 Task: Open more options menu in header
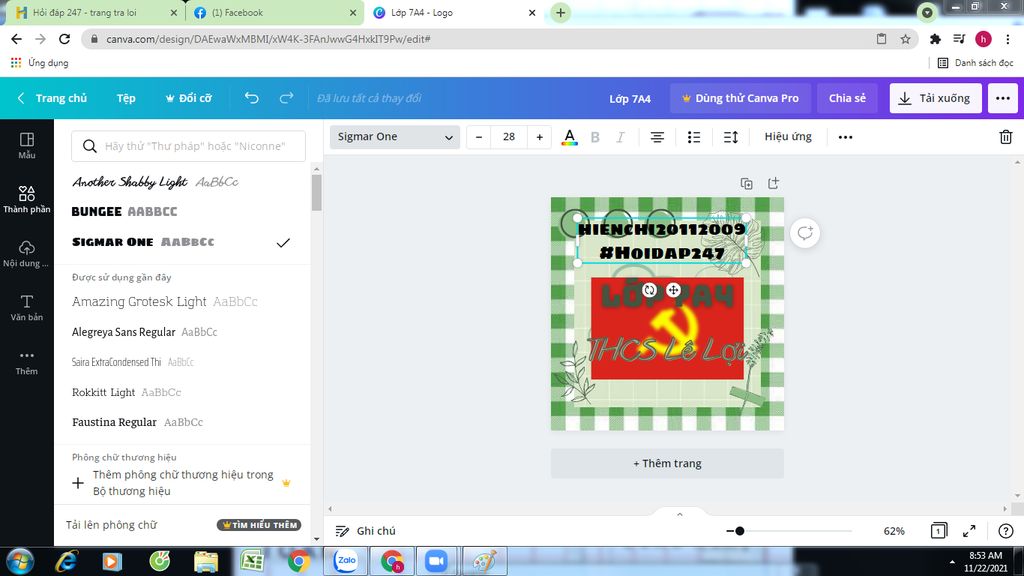pyautogui.click(x=1003, y=98)
